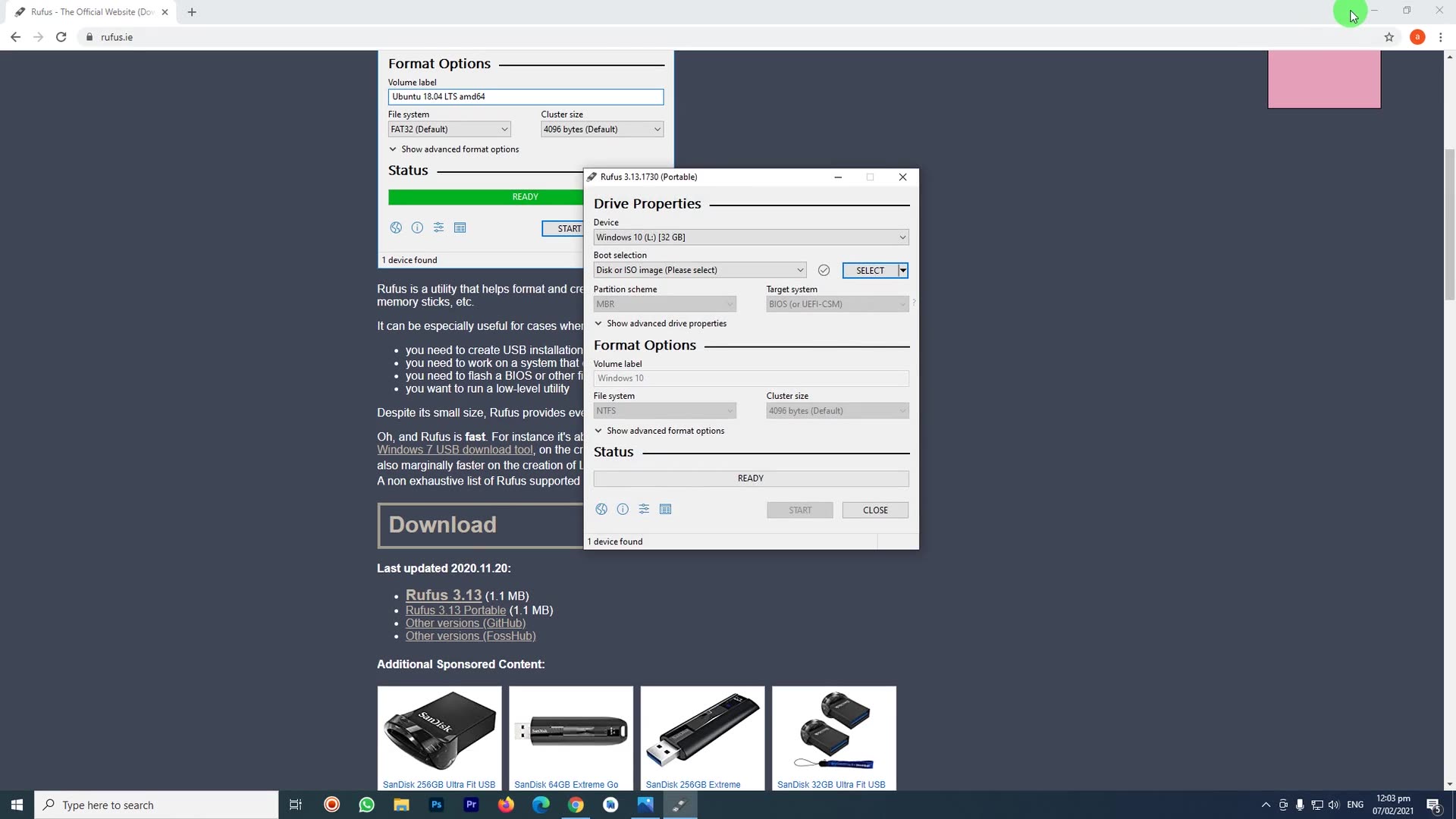The width and height of the screenshot is (1456, 819).
Task: Open the Boot selection dropdown
Action: pyautogui.click(x=698, y=271)
